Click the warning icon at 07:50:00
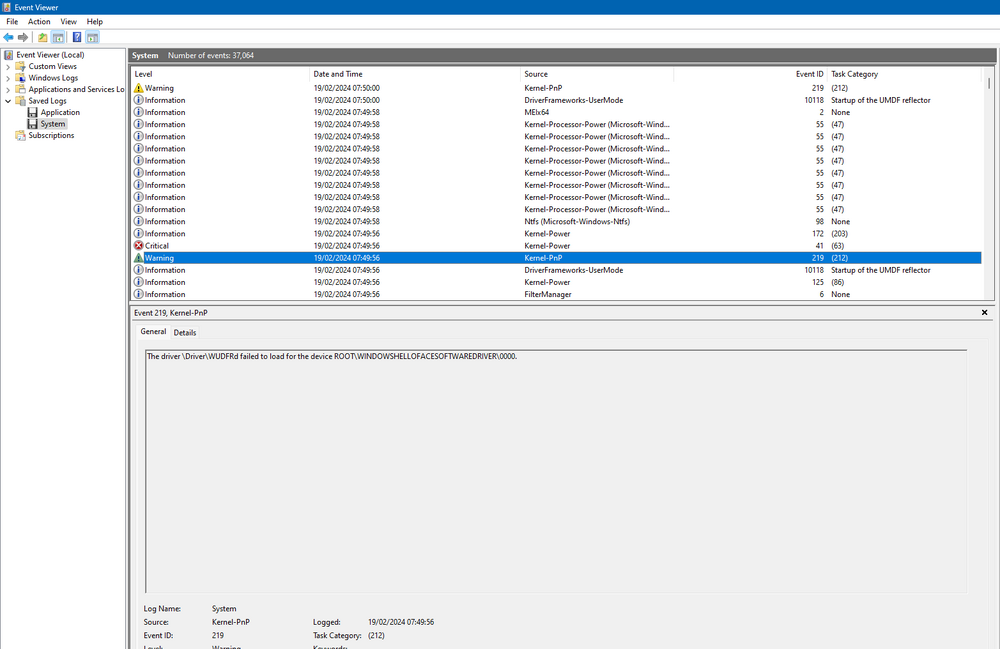Image resolution: width=1000 pixels, height=649 pixels. tap(138, 88)
